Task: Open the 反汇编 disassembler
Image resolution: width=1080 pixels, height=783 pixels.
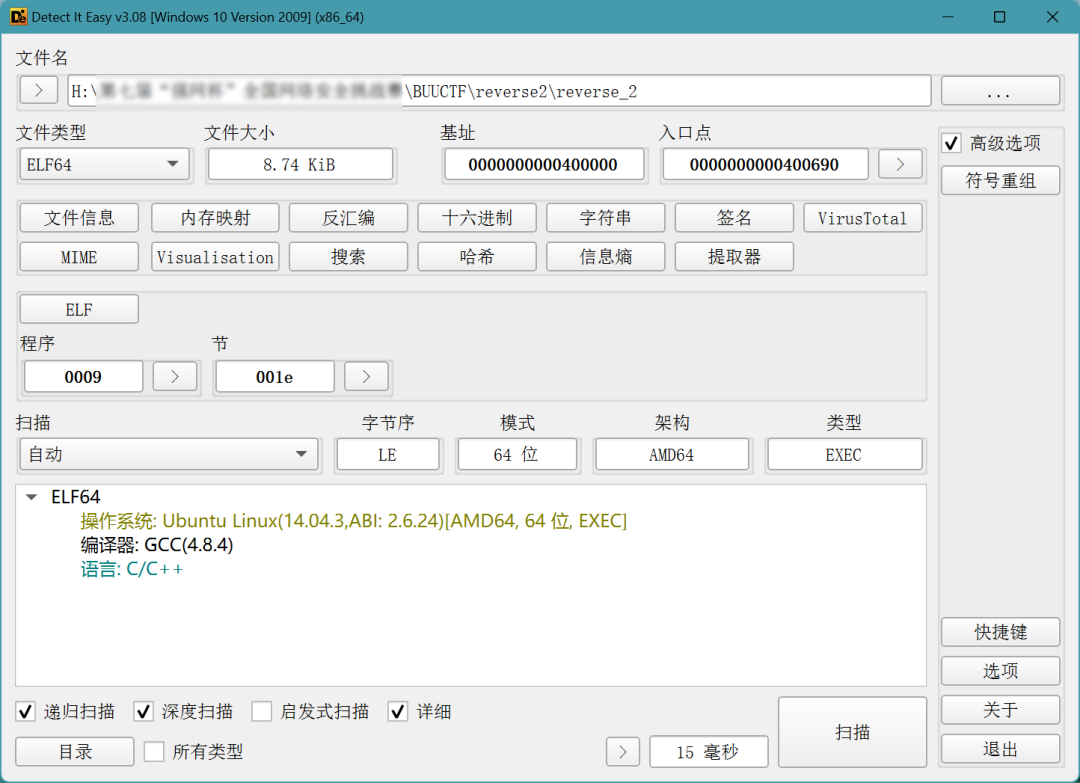Action: pyautogui.click(x=348, y=218)
